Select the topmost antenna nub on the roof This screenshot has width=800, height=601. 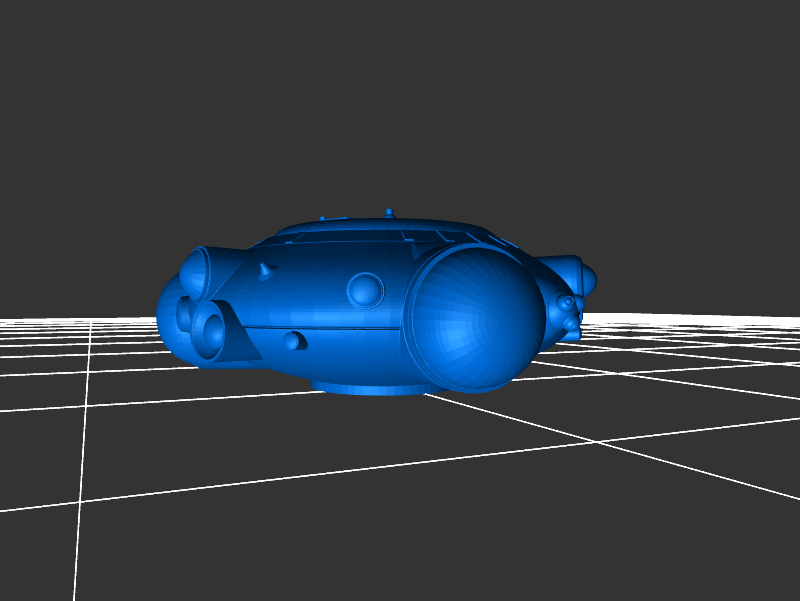(389, 212)
